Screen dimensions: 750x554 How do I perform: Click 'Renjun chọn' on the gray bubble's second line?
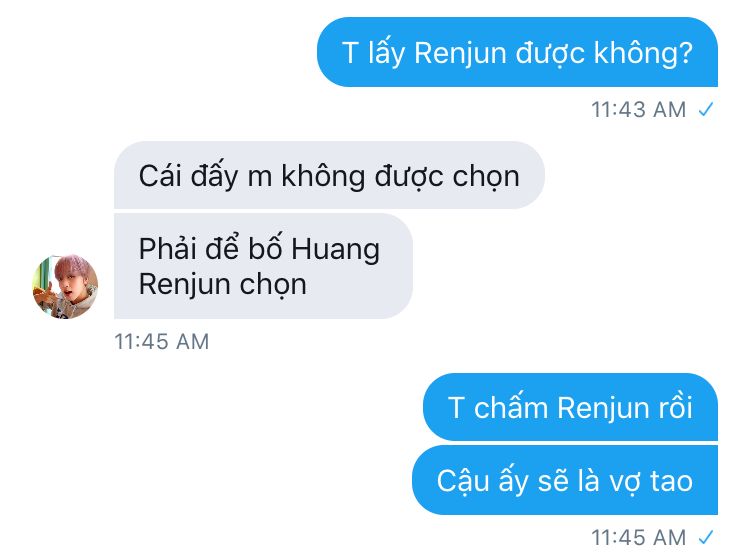pos(222,285)
